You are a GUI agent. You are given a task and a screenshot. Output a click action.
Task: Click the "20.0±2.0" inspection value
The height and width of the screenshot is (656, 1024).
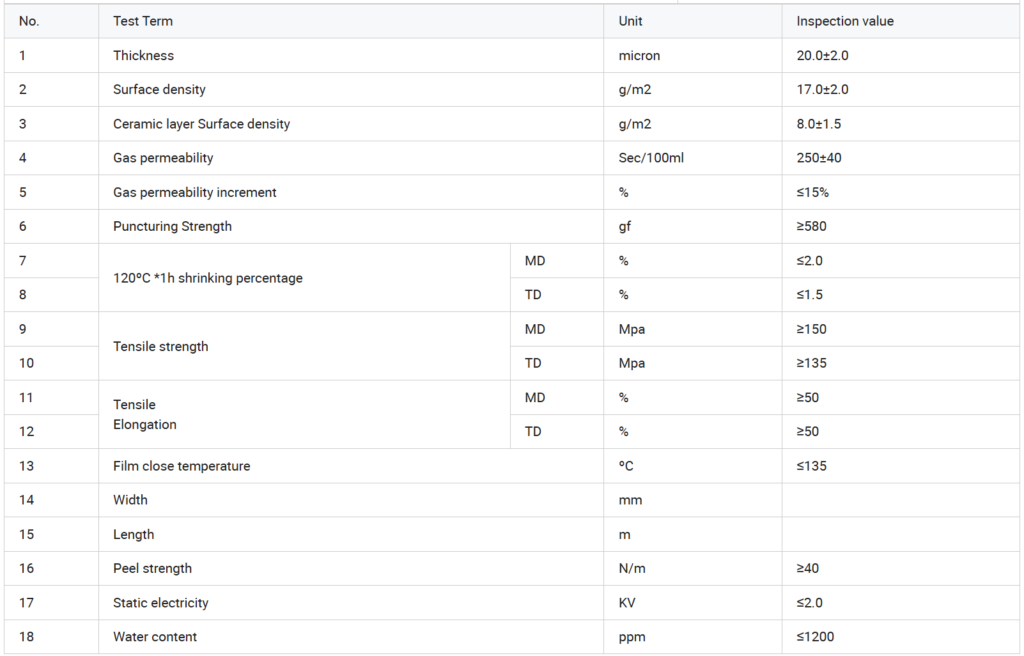pyautogui.click(x=822, y=56)
